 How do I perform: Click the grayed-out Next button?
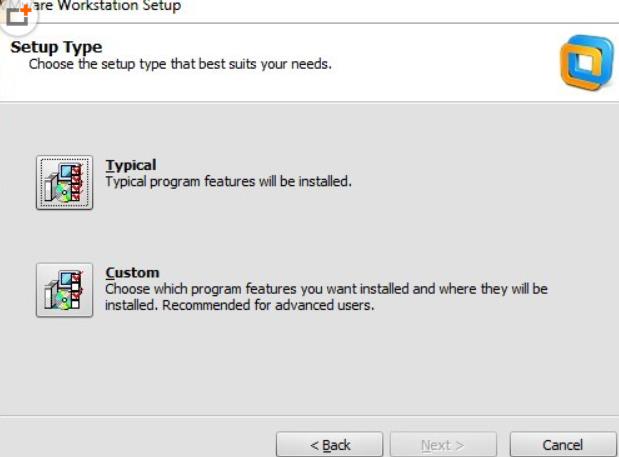[442, 444]
